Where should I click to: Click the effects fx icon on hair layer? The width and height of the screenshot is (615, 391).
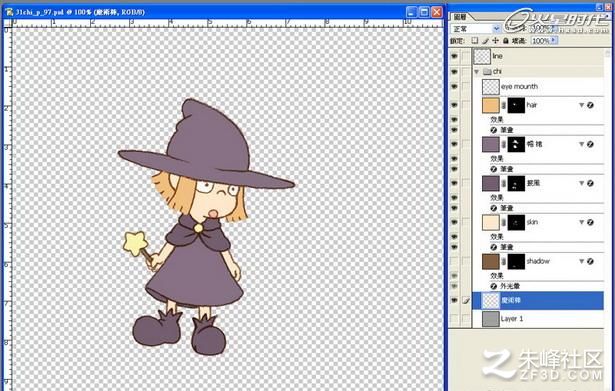point(590,105)
